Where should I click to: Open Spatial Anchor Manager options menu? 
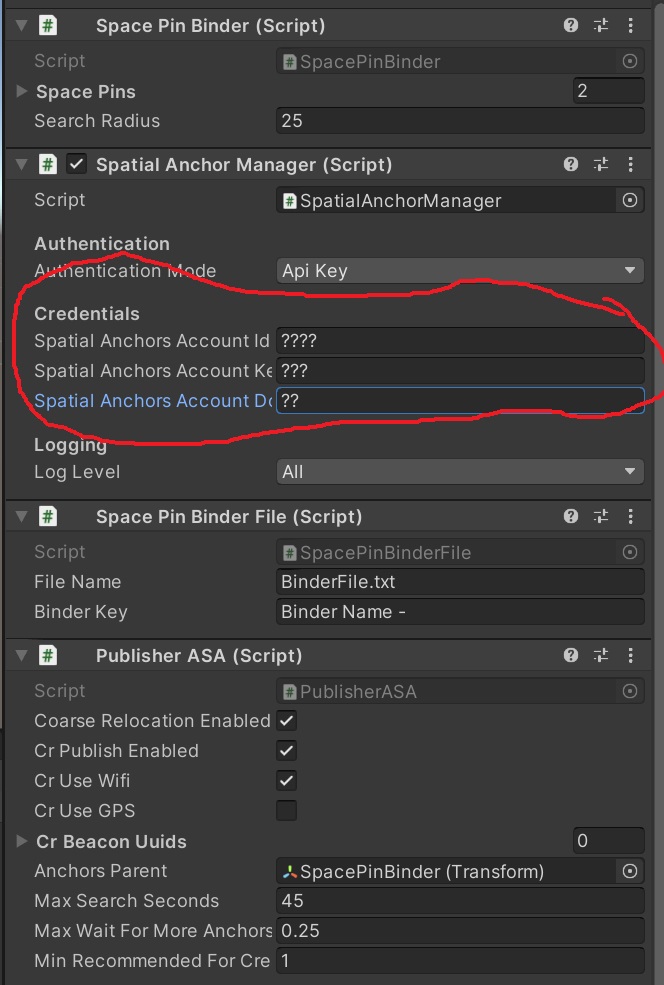pos(630,164)
